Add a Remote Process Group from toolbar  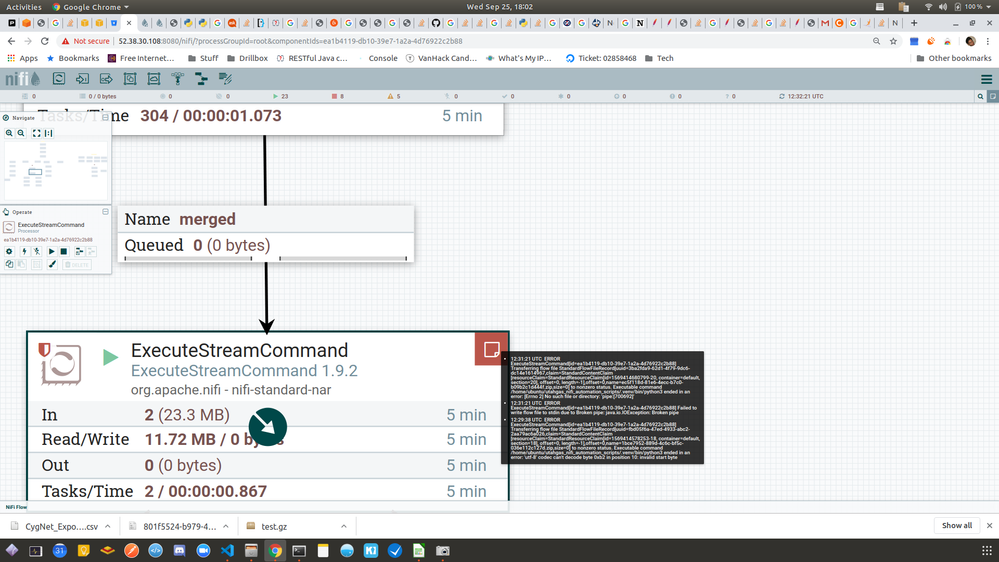point(154,78)
